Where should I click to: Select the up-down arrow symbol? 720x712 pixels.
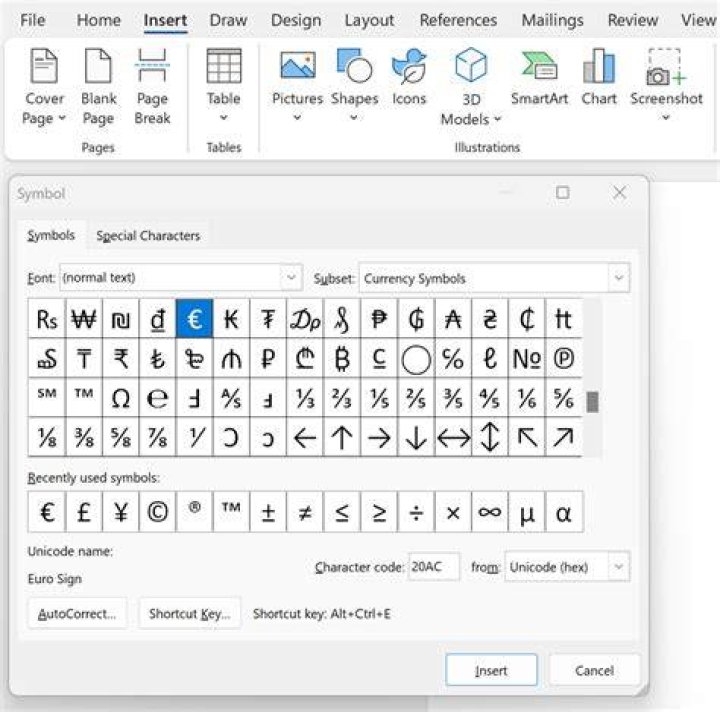[489, 437]
